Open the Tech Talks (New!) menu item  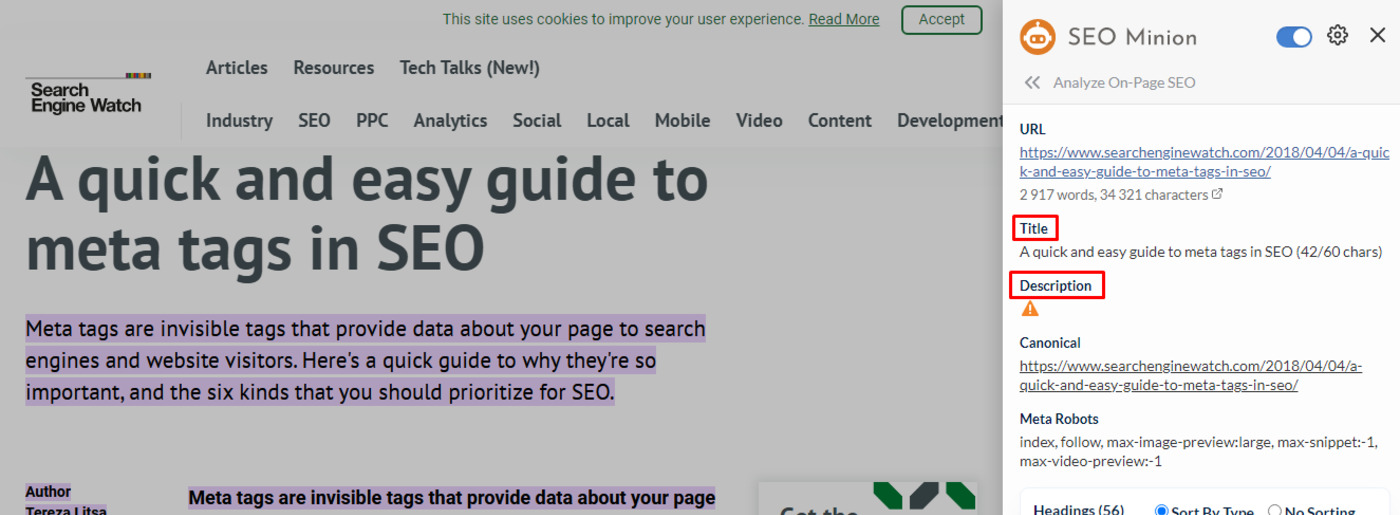[469, 68]
